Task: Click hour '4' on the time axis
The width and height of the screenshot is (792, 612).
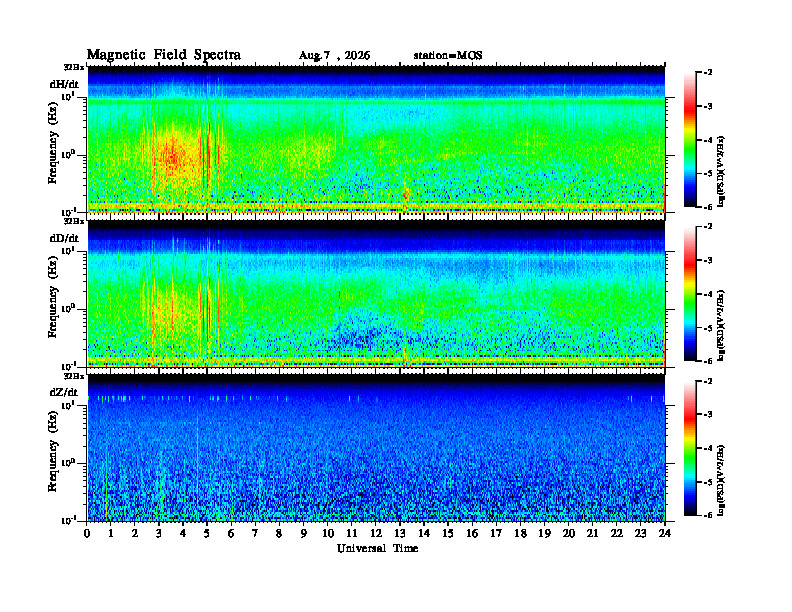Action: pyautogui.click(x=183, y=533)
